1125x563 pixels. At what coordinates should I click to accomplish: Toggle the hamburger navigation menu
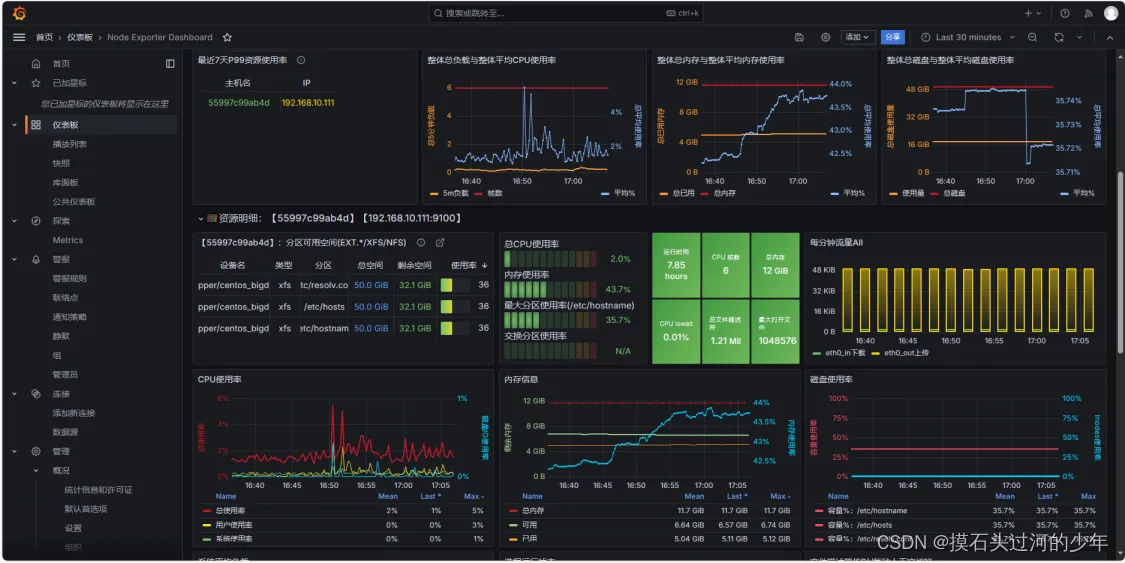19,37
